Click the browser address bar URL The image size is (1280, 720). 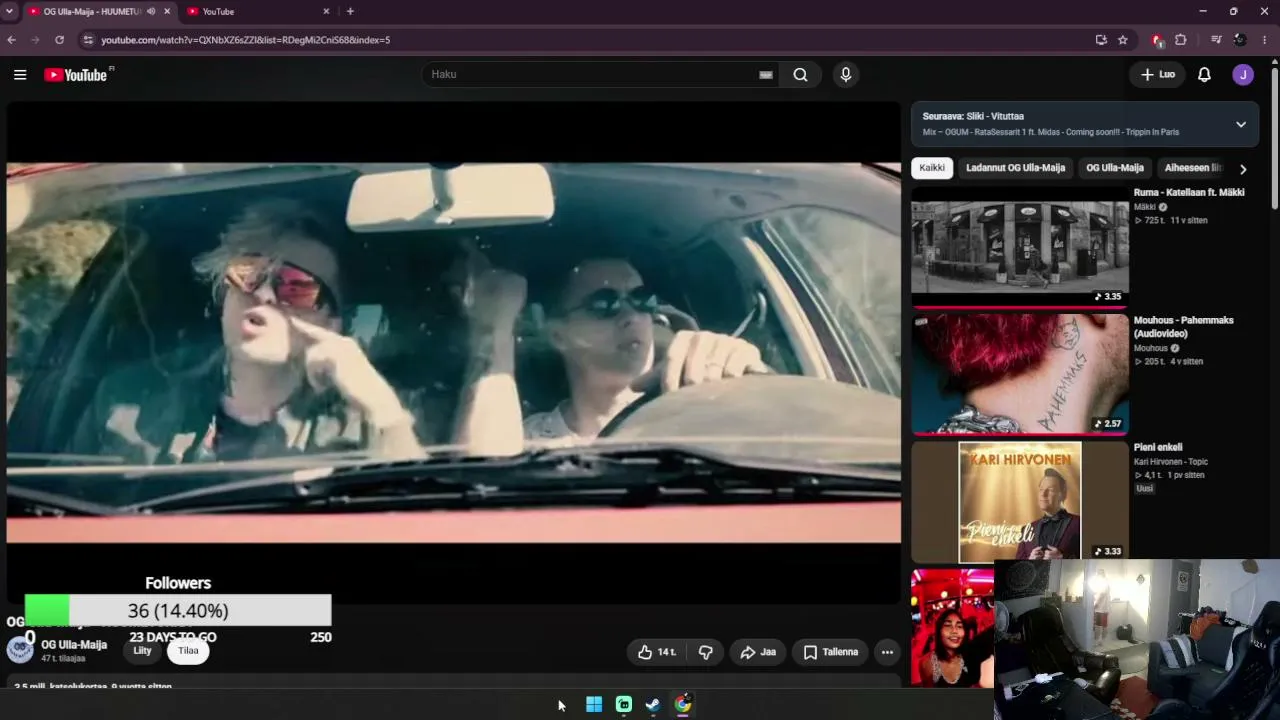point(245,40)
